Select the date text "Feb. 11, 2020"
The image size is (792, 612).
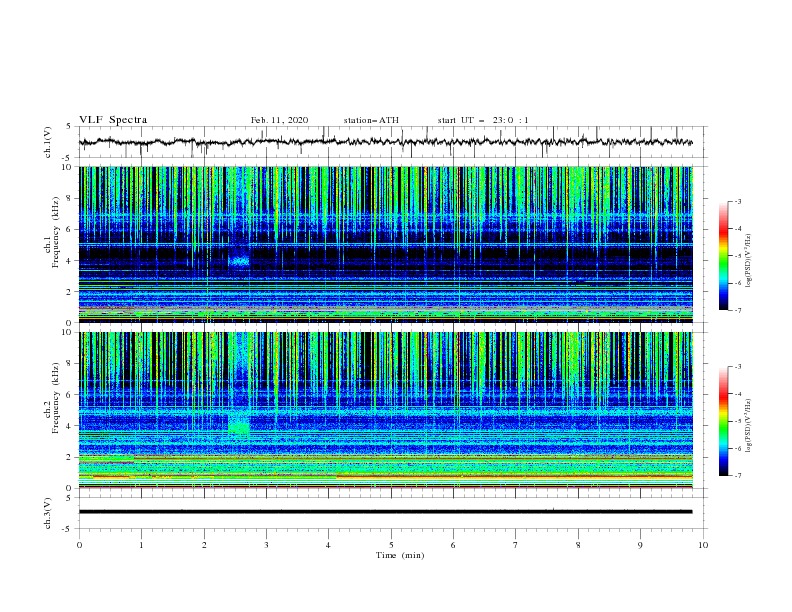pos(279,120)
